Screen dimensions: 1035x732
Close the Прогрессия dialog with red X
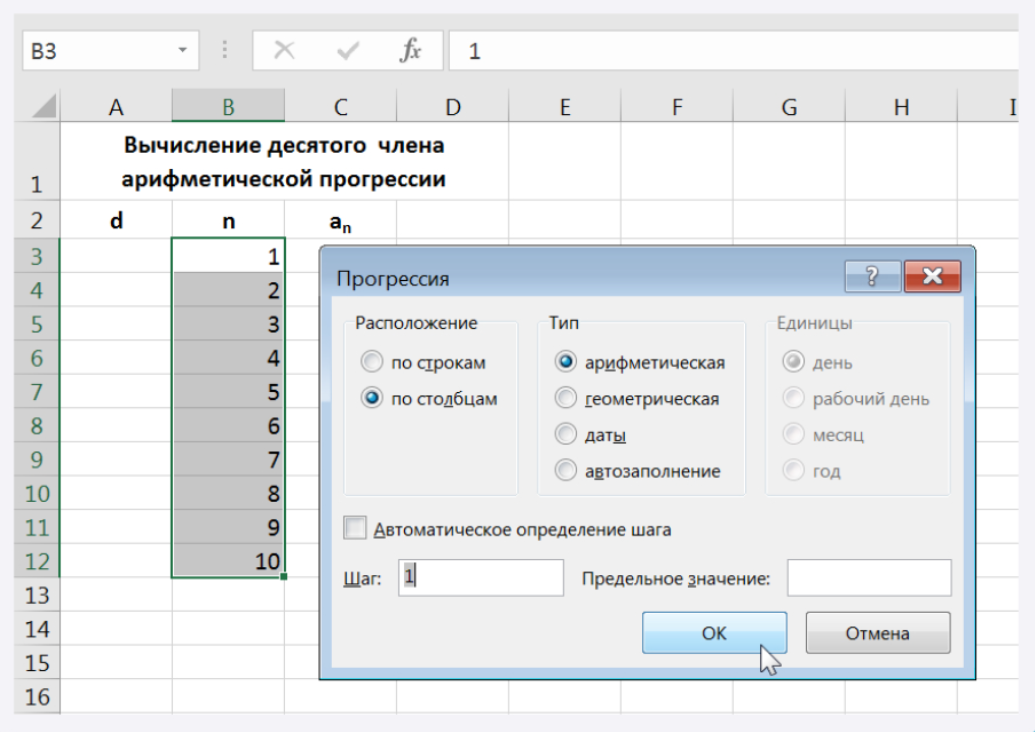tap(932, 277)
